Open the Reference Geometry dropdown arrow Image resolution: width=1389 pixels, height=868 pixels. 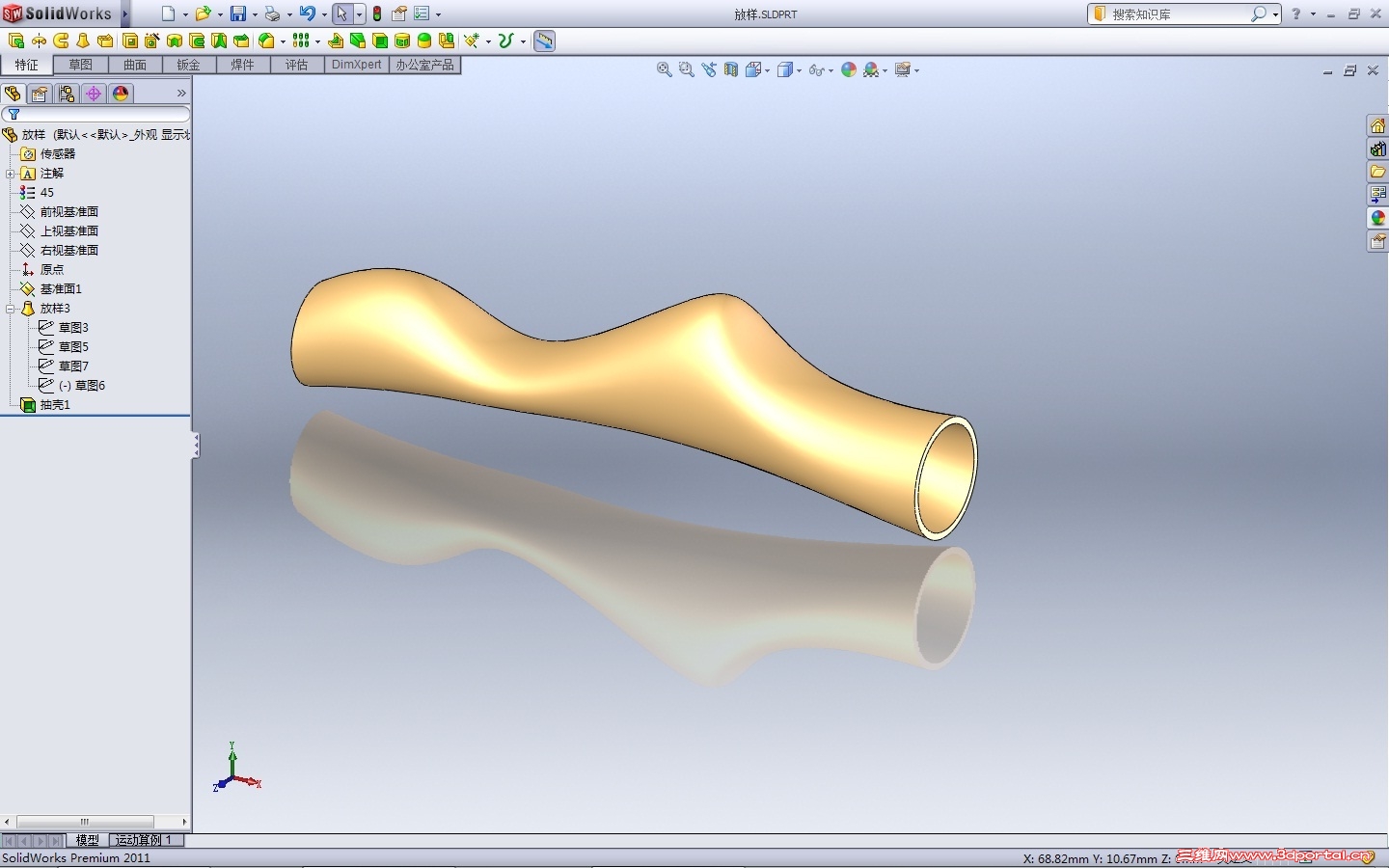[x=488, y=41]
